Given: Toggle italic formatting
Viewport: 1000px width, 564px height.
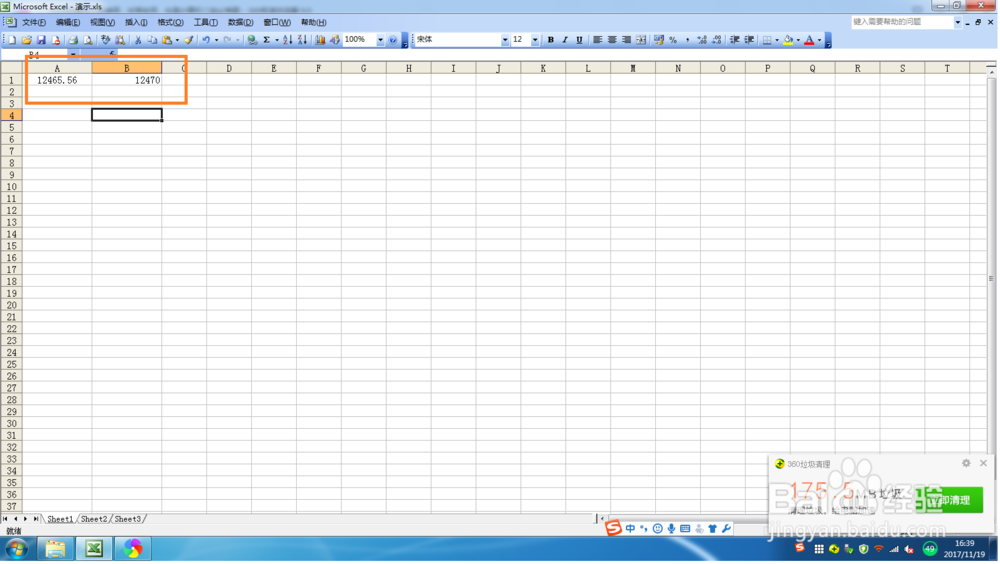Looking at the screenshot, I should click(566, 40).
